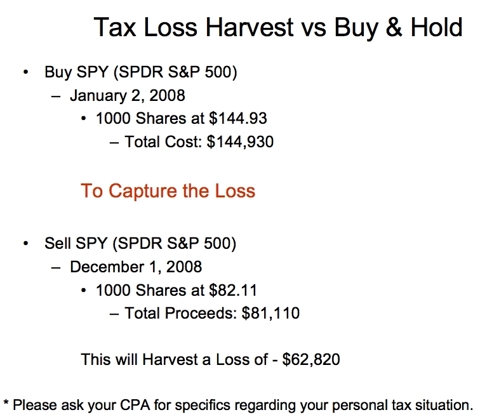The image size is (480, 417).
Task: Click the $82.11 sale price
Action: pyautogui.click(x=233, y=290)
